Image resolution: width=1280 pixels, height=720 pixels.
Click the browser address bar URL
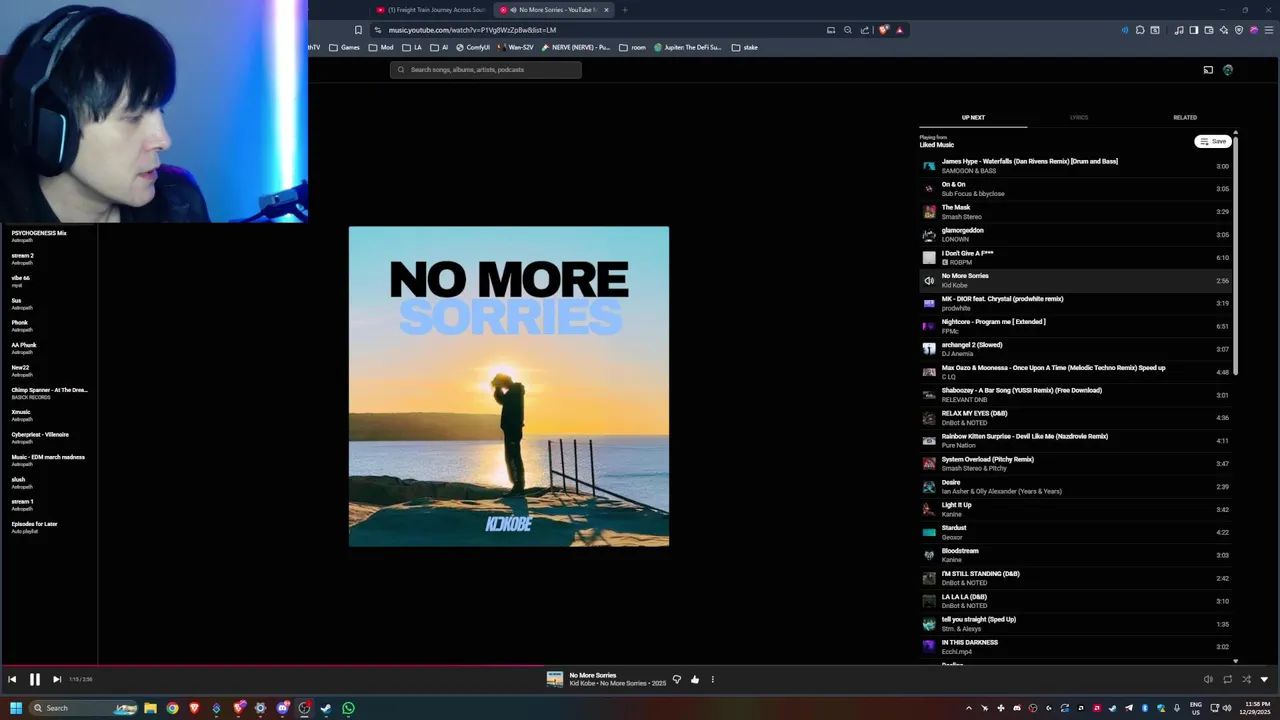pyautogui.click(x=472, y=30)
